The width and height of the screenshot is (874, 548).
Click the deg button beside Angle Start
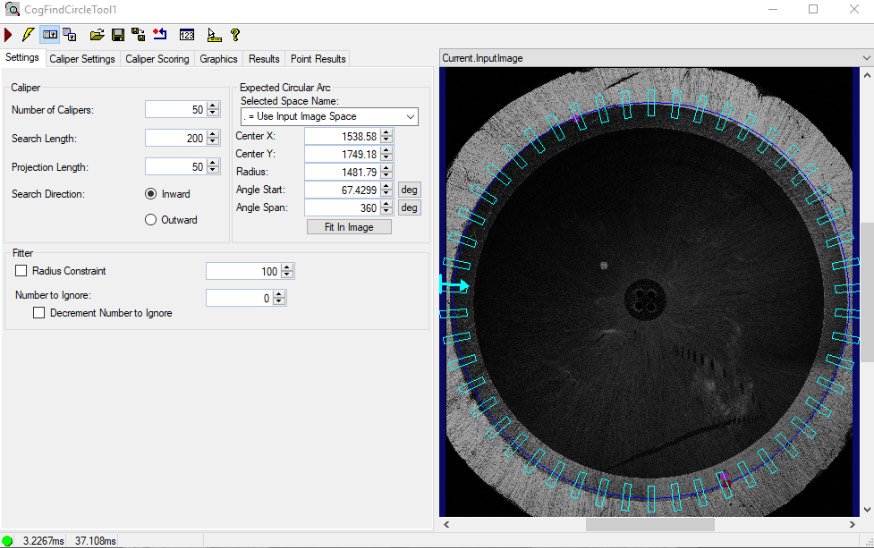coord(409,189)
